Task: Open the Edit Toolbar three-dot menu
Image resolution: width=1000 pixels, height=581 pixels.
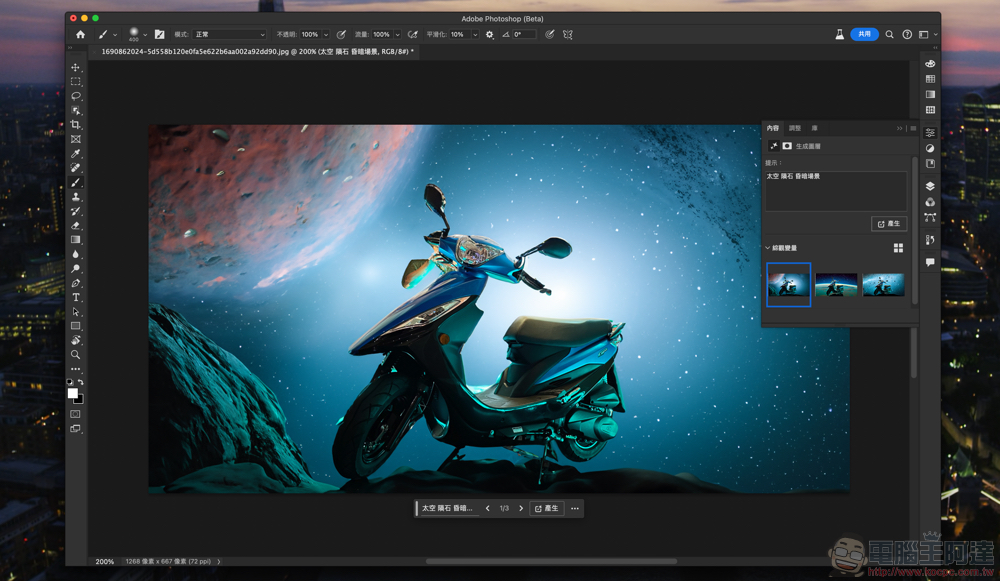Action: tap(76, 369)
